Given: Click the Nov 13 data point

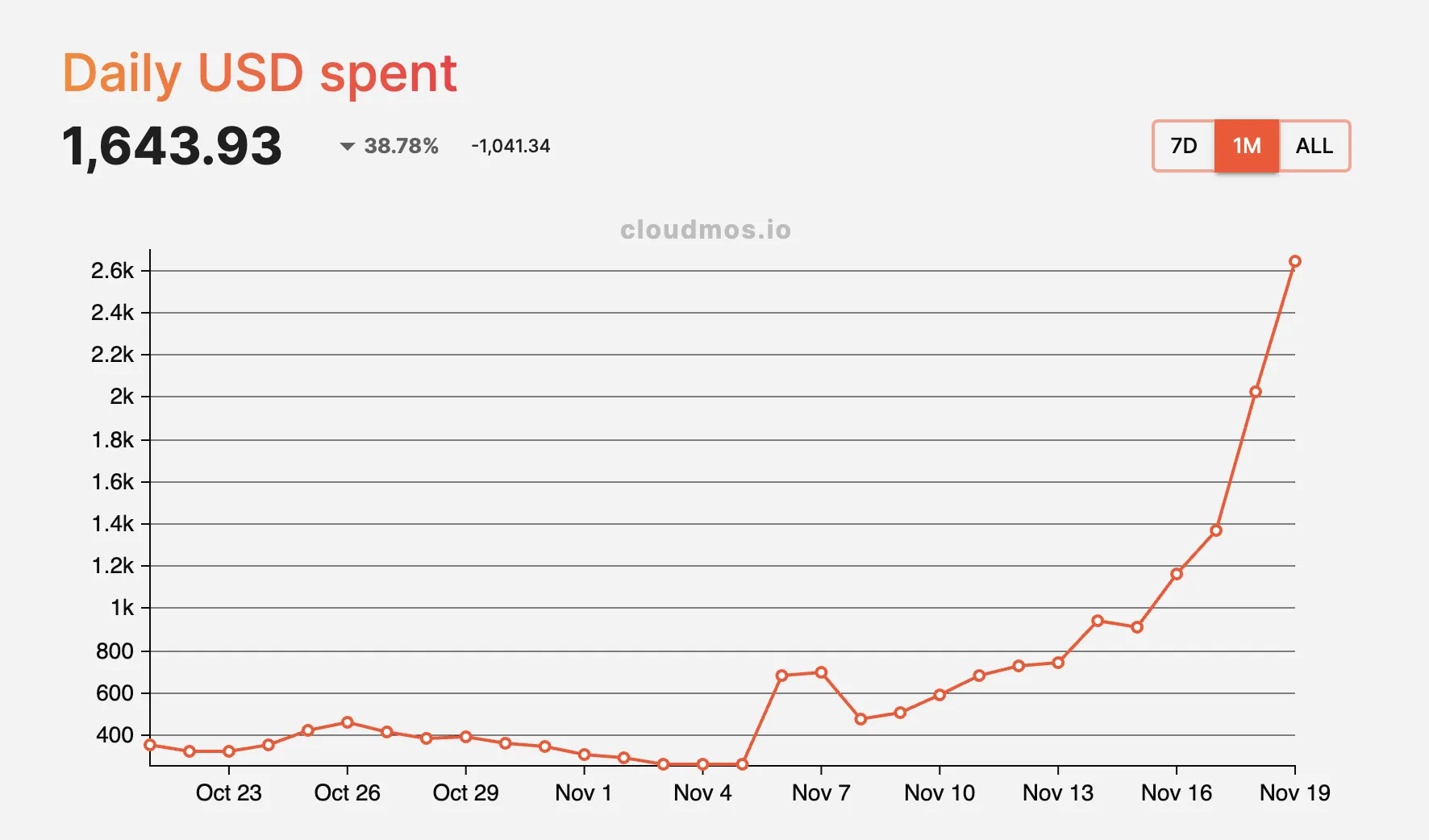Looking at the screenshot, I should (x=1058, y=663).
